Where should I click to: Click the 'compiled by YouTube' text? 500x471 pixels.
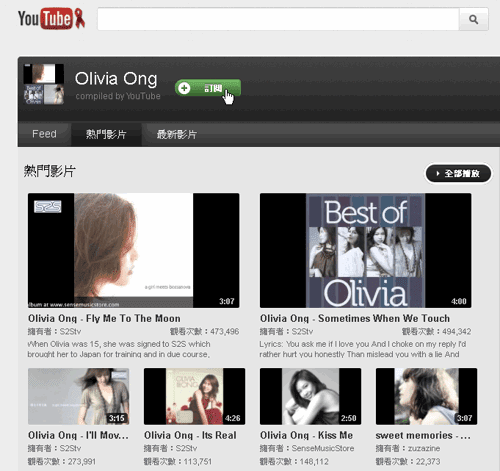(x=118, y=96)
